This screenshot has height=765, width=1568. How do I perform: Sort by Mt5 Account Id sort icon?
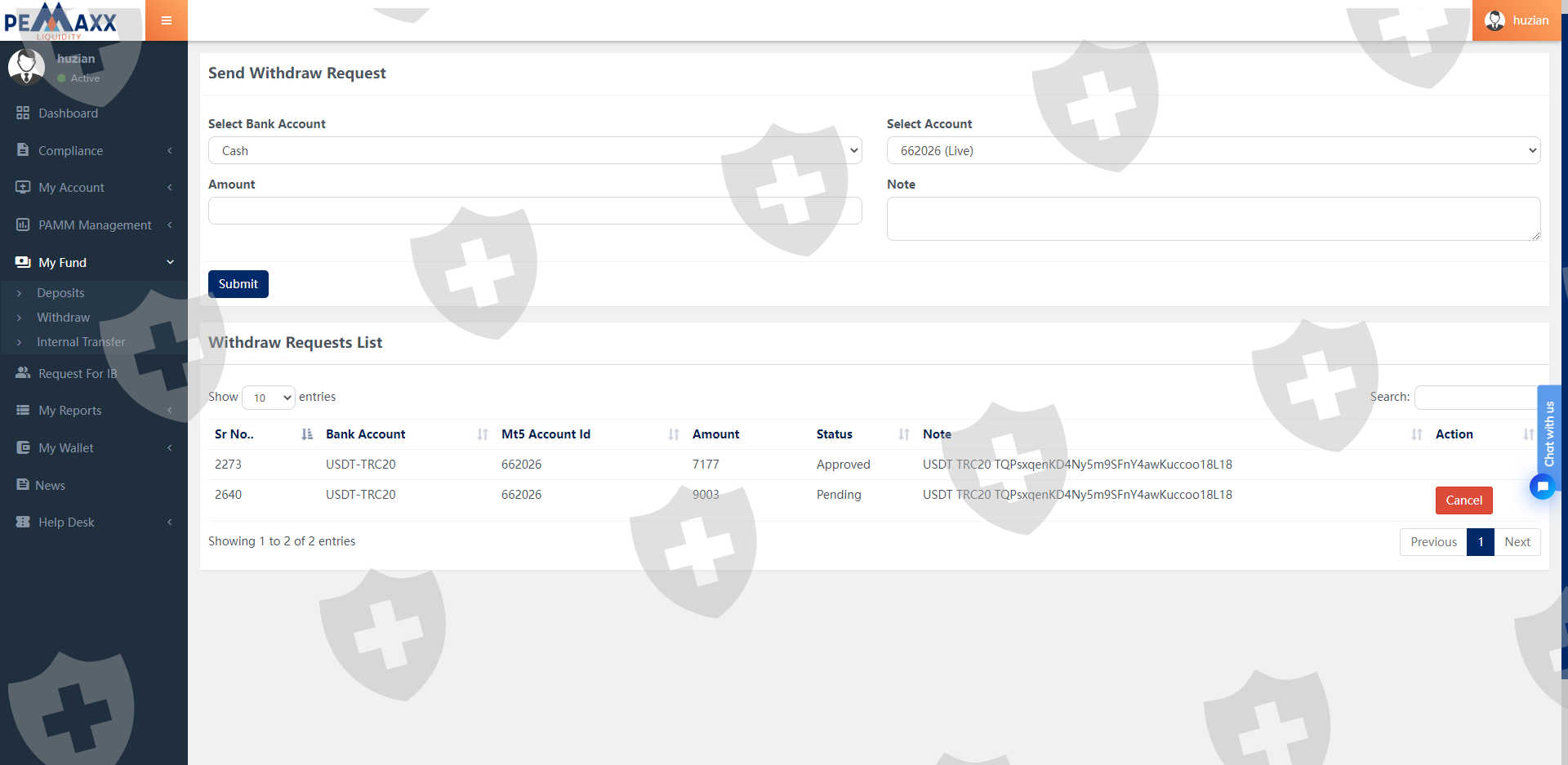(x=674, y=434)
